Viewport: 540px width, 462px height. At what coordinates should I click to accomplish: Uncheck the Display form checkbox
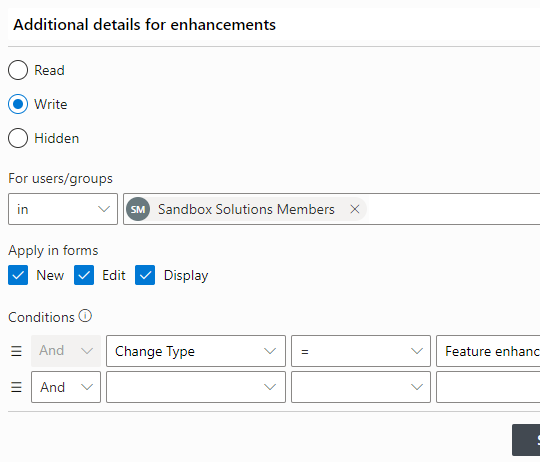click(145, 275)
